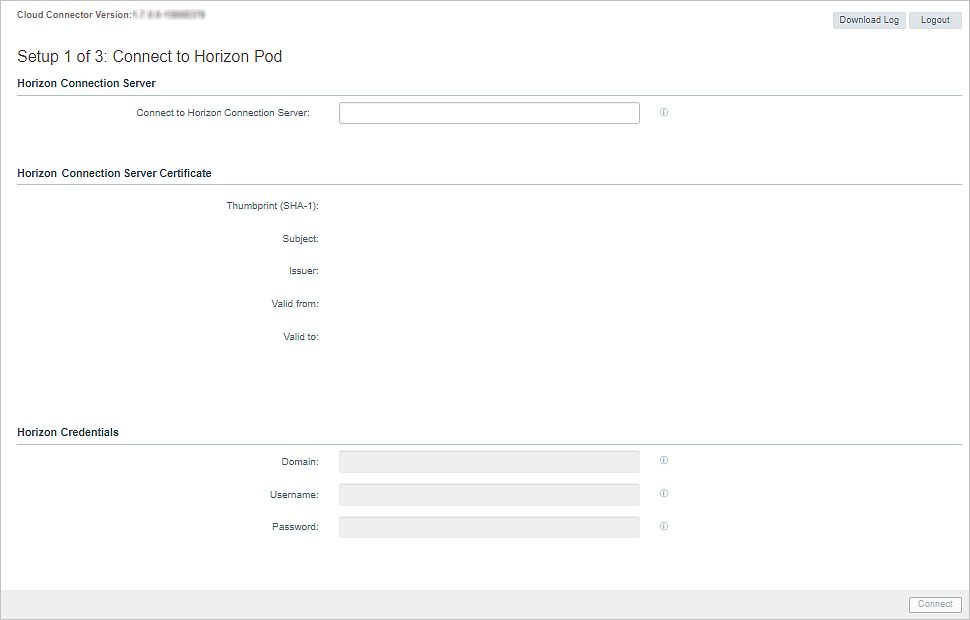The width and height of the screenshot is (970, 620).
Task: Click the 'Setup 1 of 3: Connect to Horizon Pod' heading
Action: pyautogui.click(x=150, y=56)
